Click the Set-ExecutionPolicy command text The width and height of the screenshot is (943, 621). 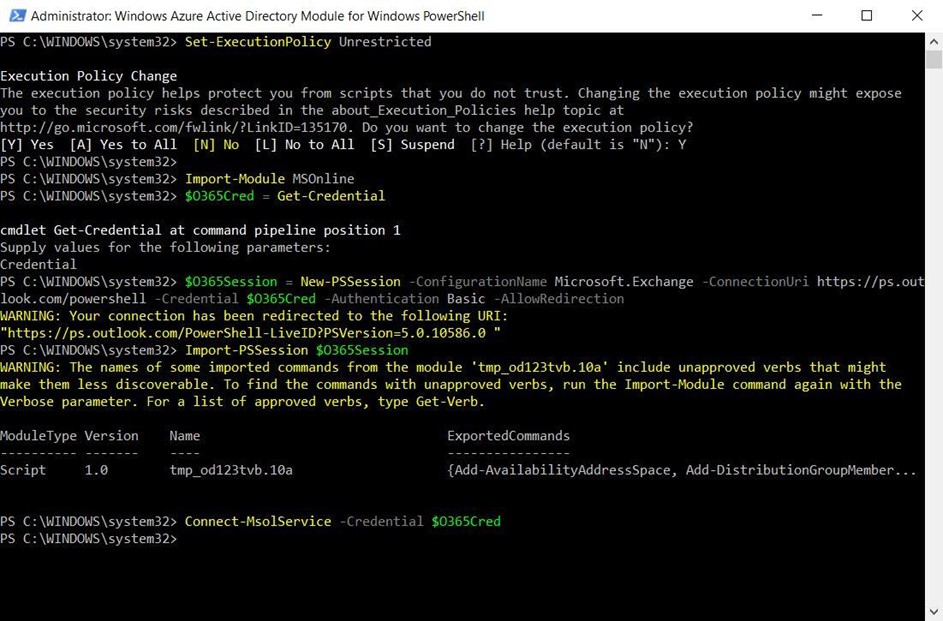pyautogui.click(x=257, y=42)
